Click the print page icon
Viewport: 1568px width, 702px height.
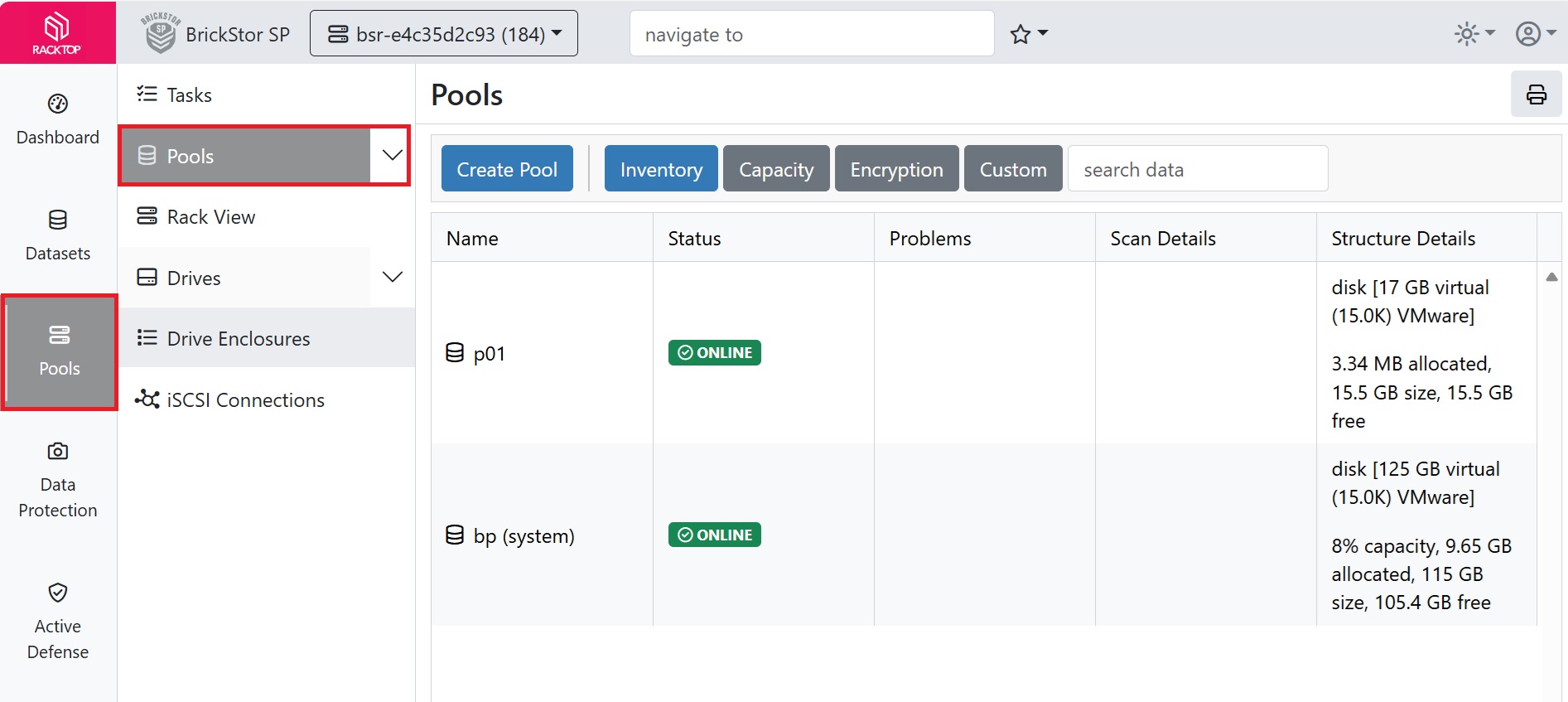click(x=1536, y=94)
